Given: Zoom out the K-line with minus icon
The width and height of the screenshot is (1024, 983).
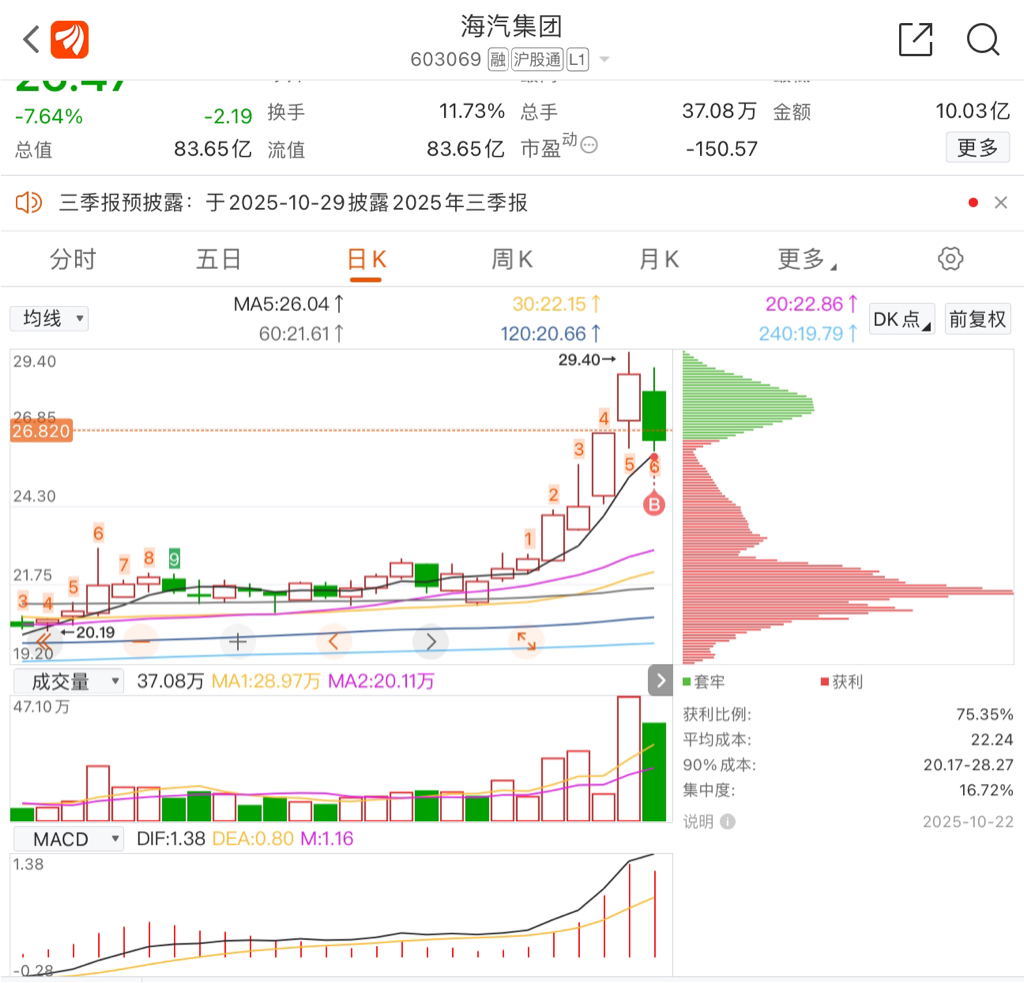Looking at the screenshot, I should click(x=141, y=642).
